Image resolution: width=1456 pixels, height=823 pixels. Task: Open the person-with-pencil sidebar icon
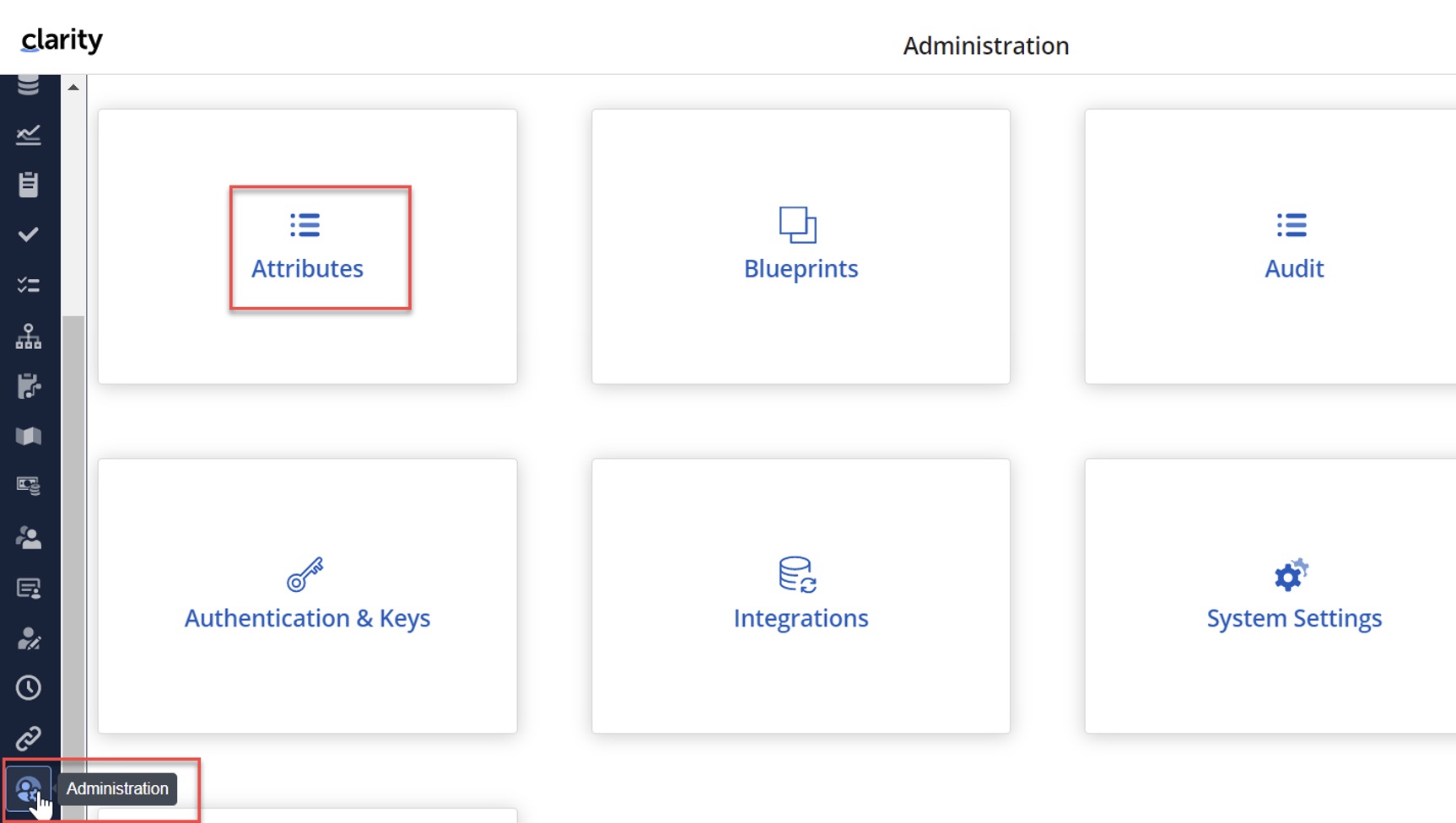[x=29, y=638]
